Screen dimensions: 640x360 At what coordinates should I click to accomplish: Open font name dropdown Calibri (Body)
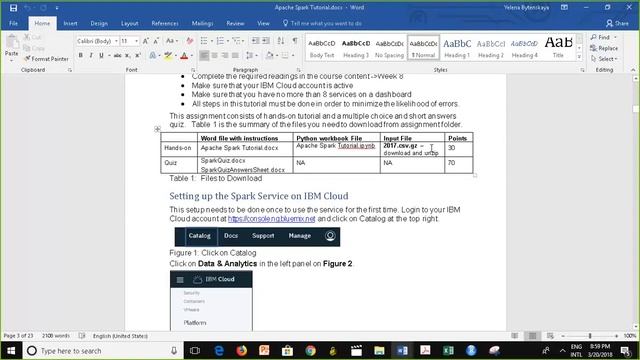[x=116, y=41]
